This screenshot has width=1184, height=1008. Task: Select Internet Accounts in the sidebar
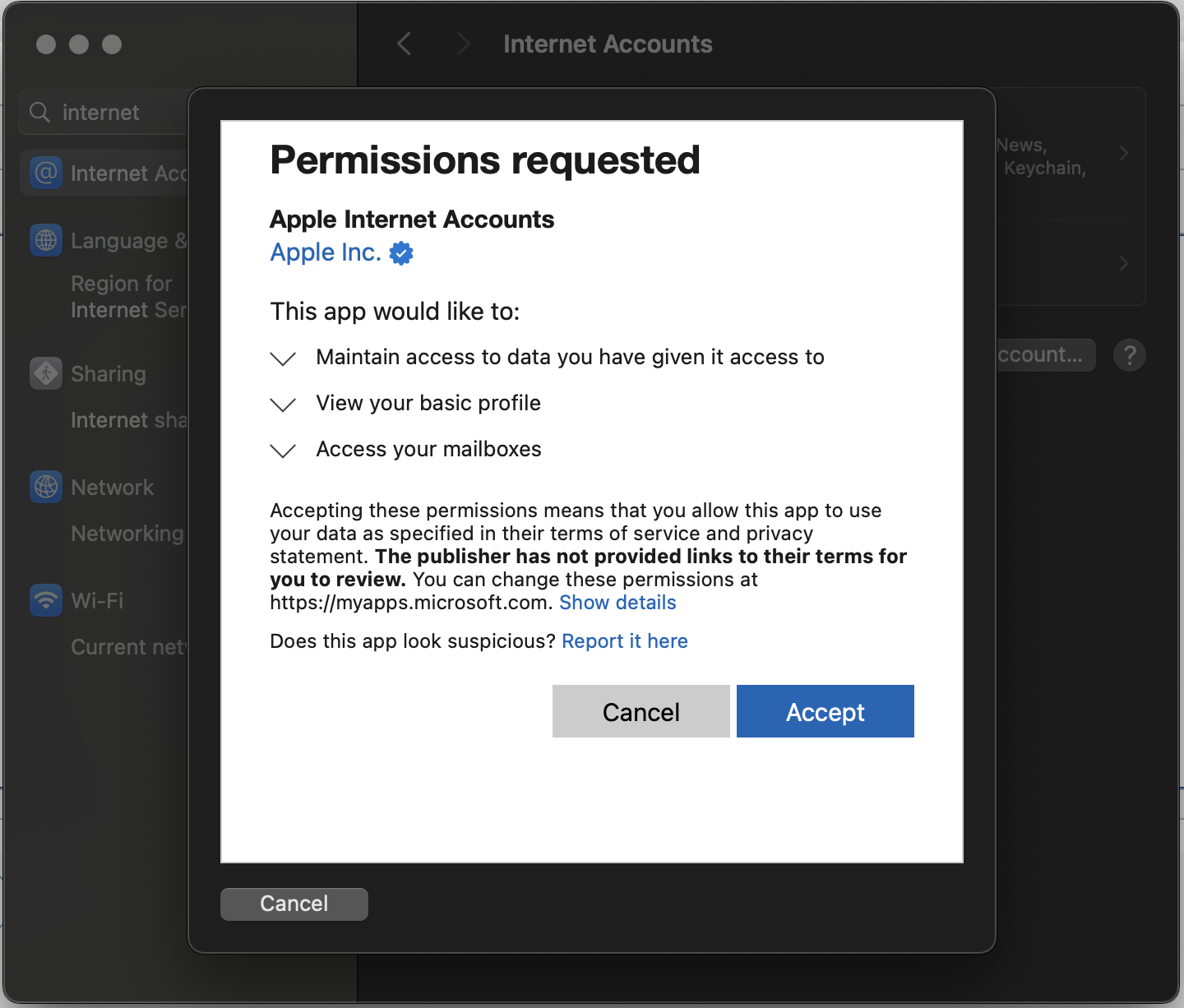(x=104, y=173)
